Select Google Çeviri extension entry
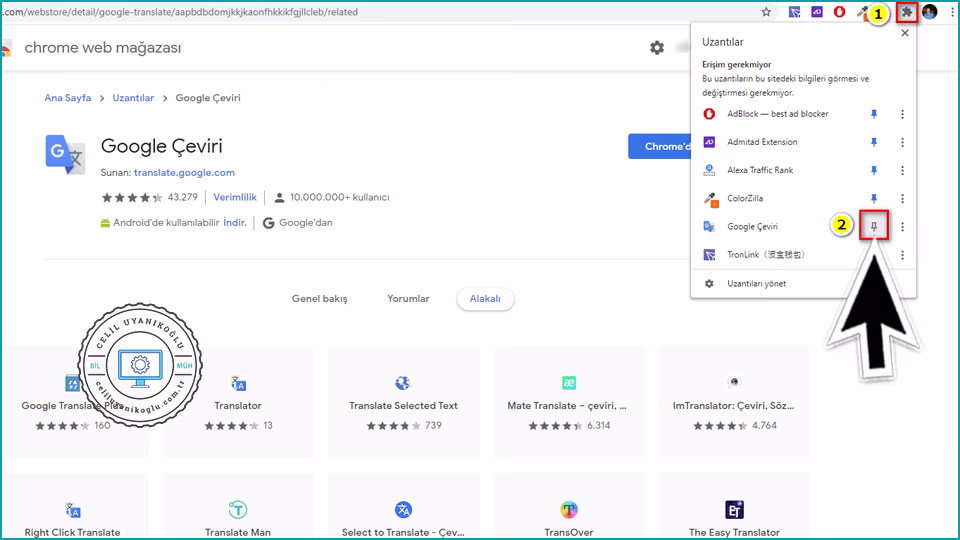This screenshot has width=960, height=540. pos(752,227)
